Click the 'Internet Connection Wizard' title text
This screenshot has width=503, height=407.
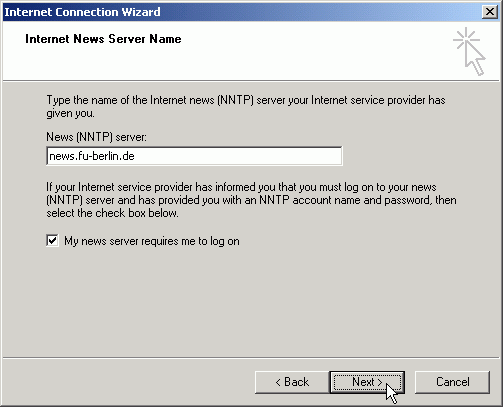coord(82,12)
